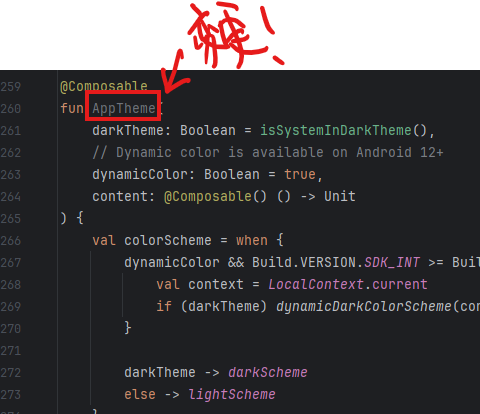
Task: Click line number 272 in the gutter
Action: pos(11,373)
